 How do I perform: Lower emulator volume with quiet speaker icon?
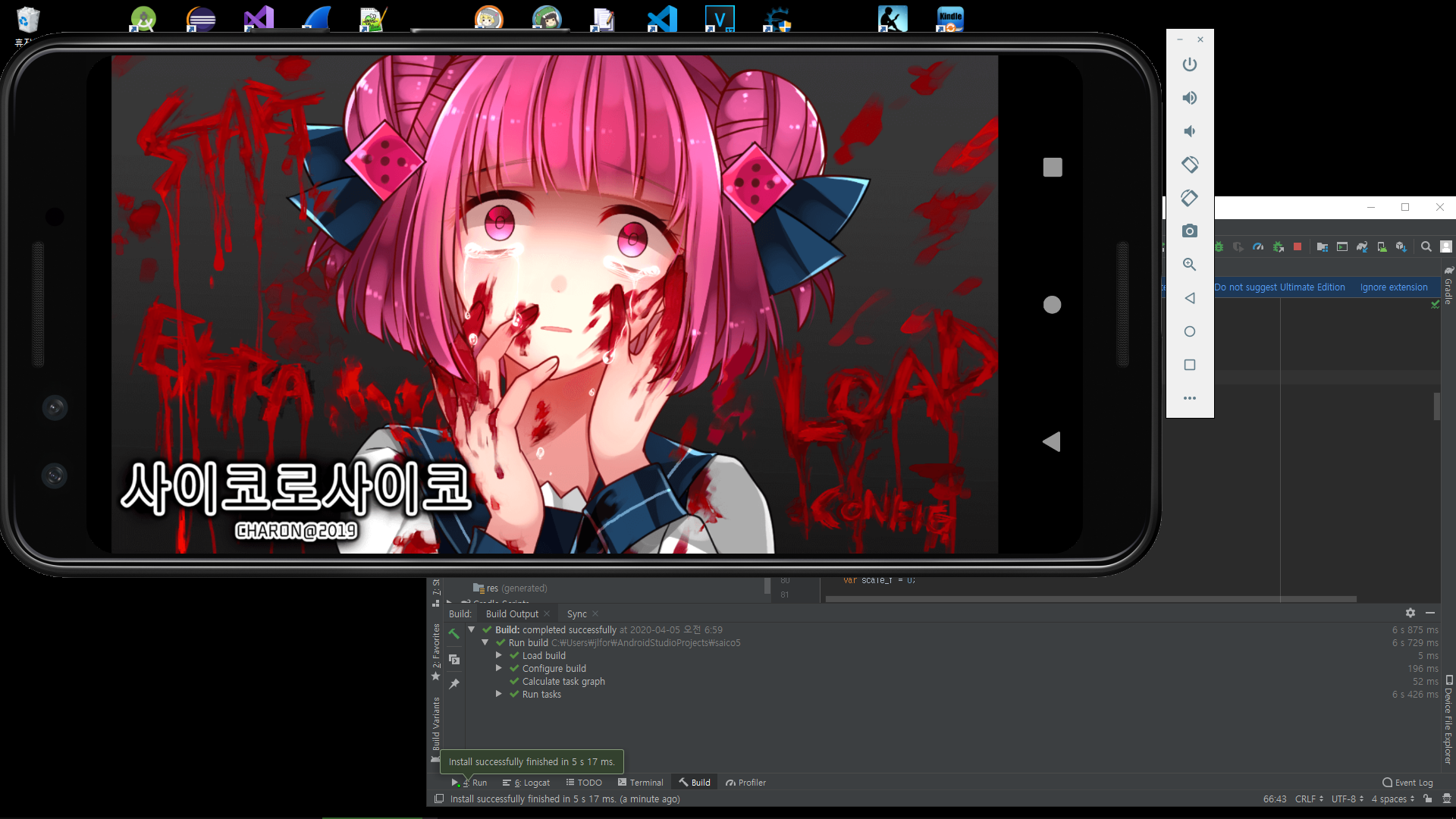[1190, 131]
